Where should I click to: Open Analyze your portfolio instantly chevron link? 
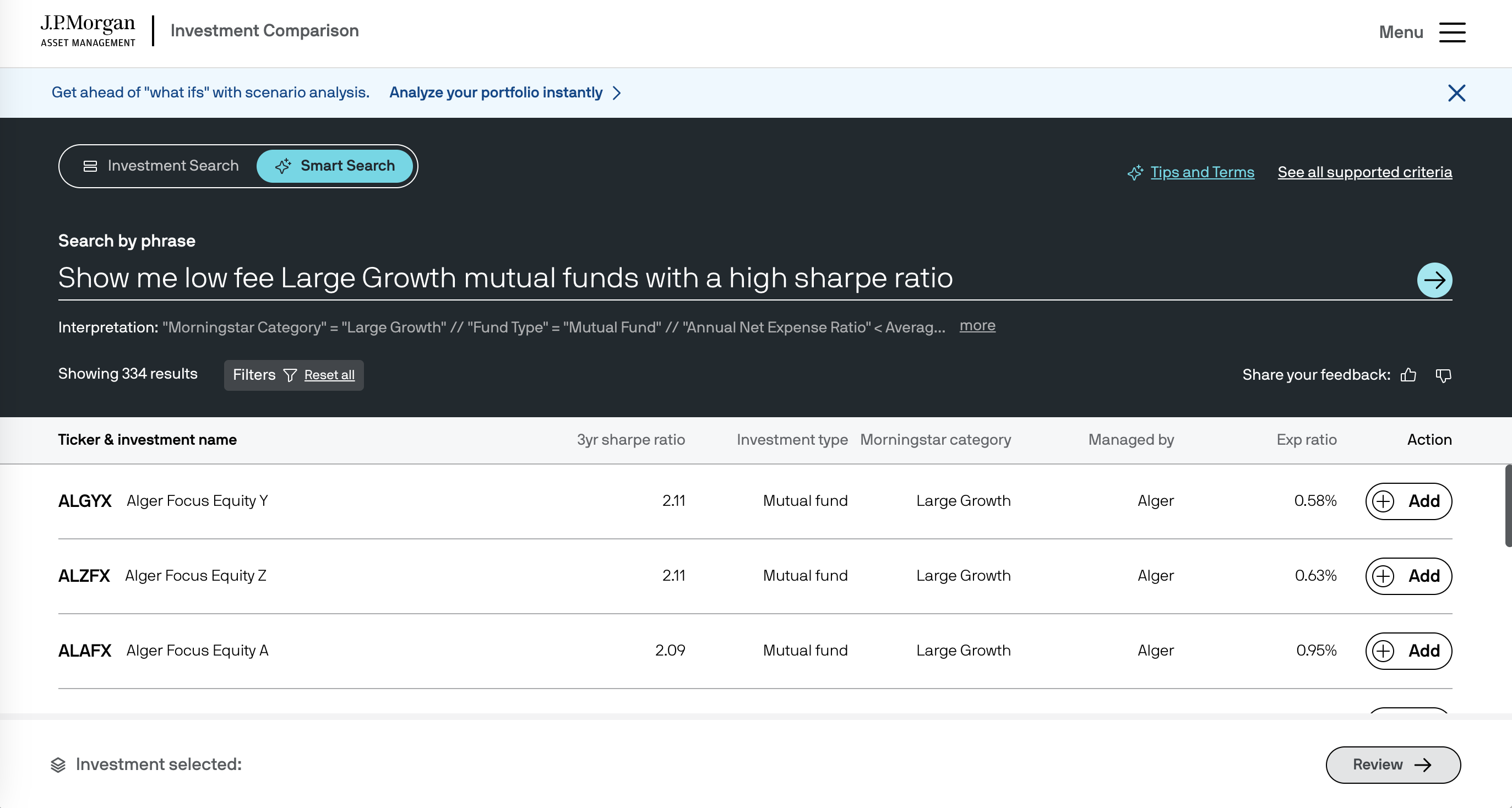point(505,92)
